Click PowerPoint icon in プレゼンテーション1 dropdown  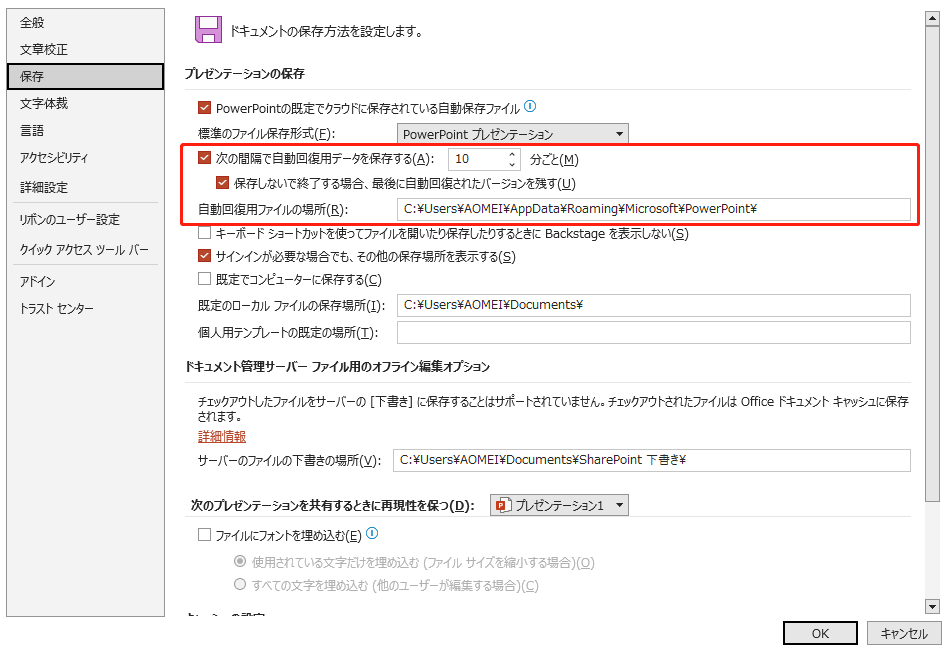pos(503,505)
